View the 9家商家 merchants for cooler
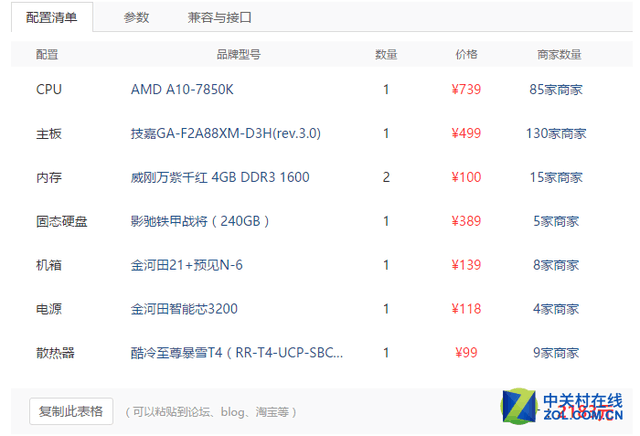Screen dimensions: 640x436 click(556, 352)
